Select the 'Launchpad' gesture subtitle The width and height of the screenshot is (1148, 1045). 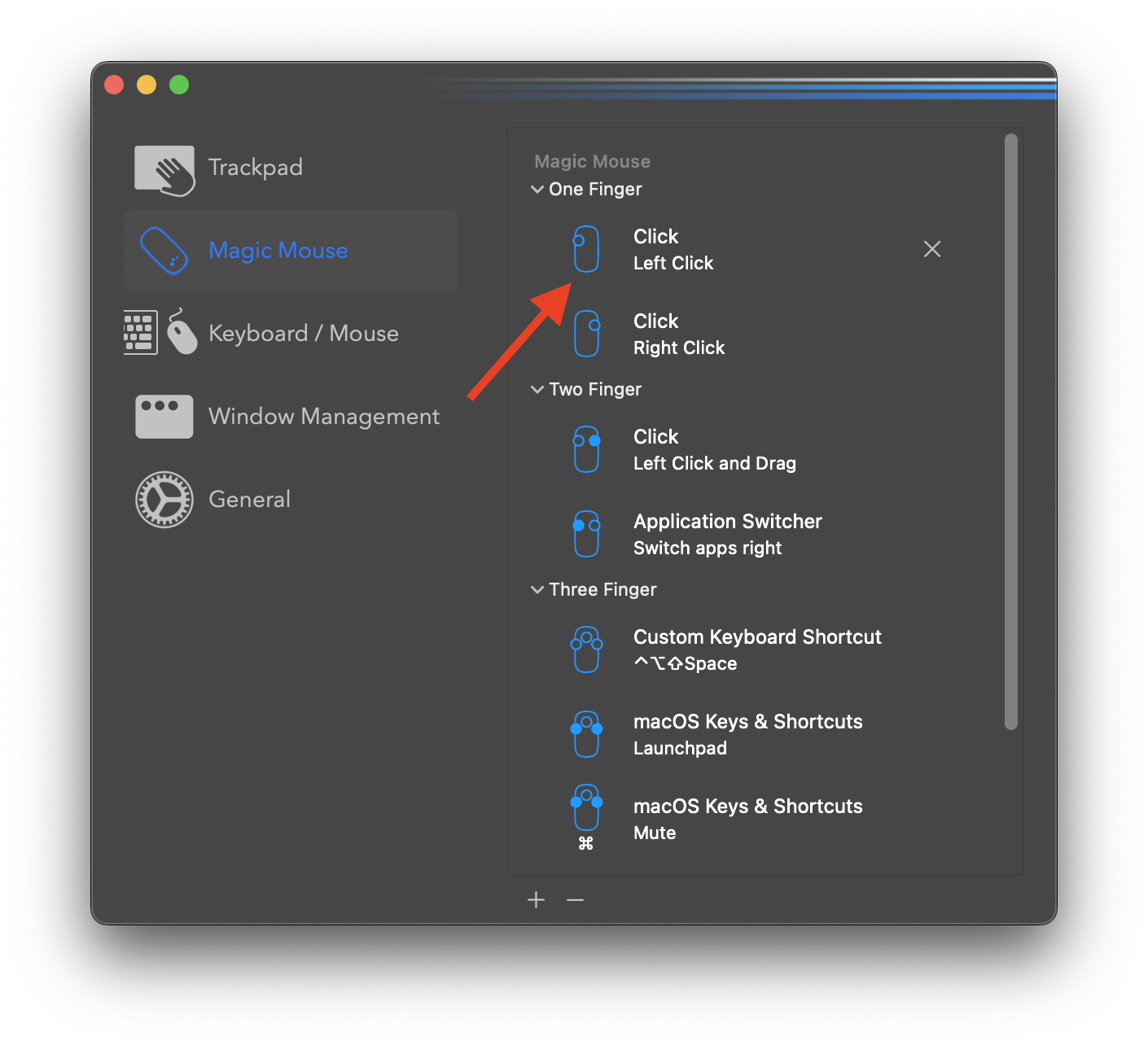pyautogui.click(x=680, y=749)
